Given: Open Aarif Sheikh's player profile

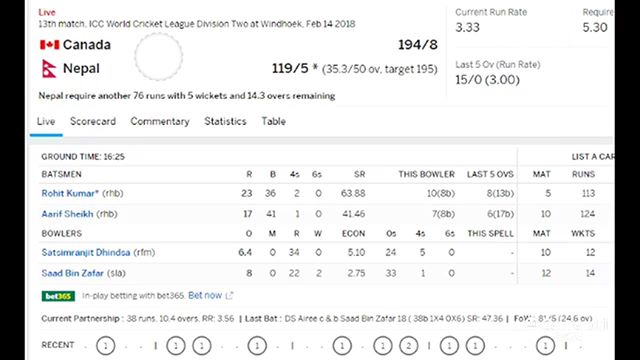Looking at the screenshot, I should coord(67,214).
